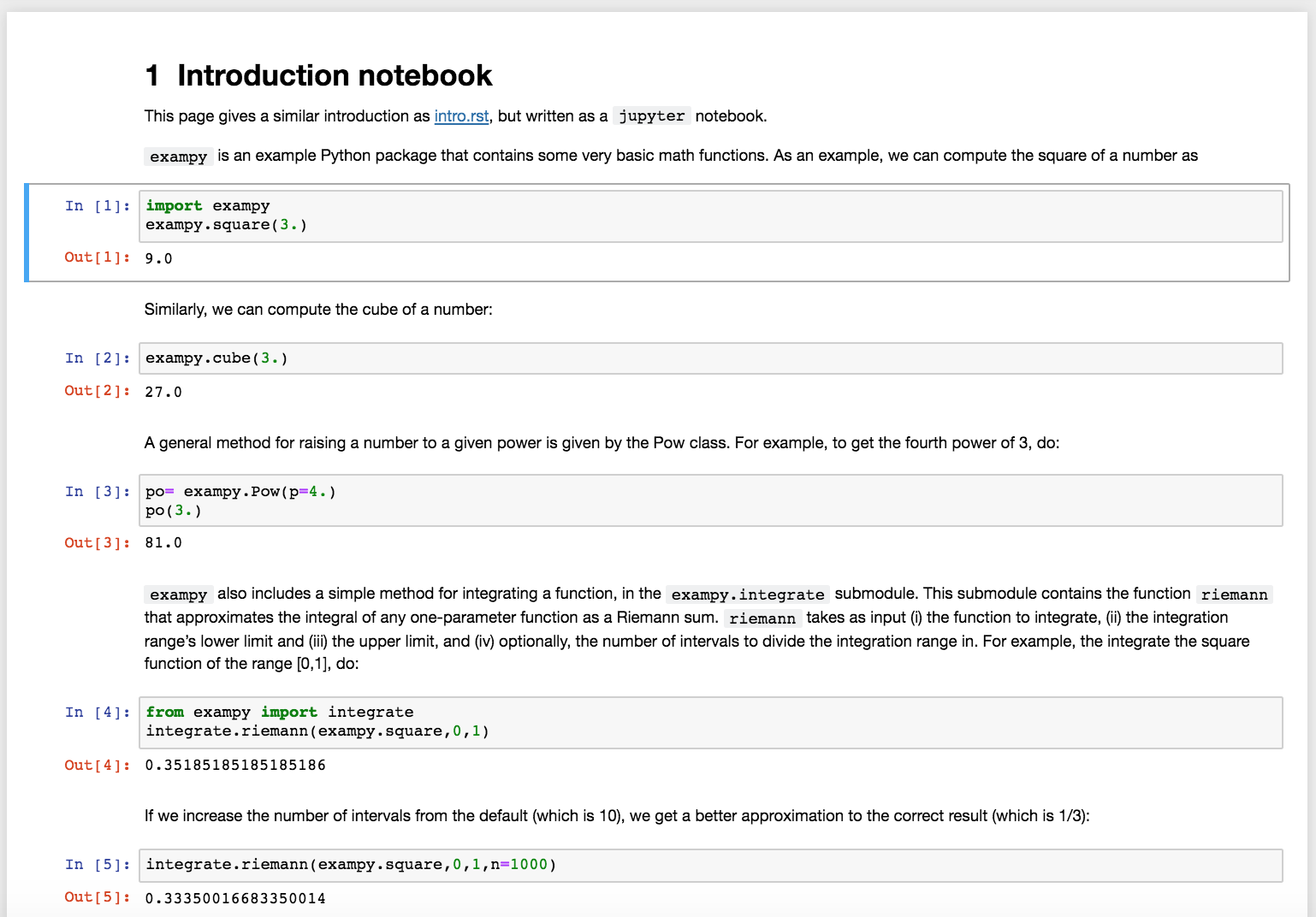The width and height of the screenshot is (1316, 917).
Task: Click the In [4] prompt label
Action: [x=98, y=713]
